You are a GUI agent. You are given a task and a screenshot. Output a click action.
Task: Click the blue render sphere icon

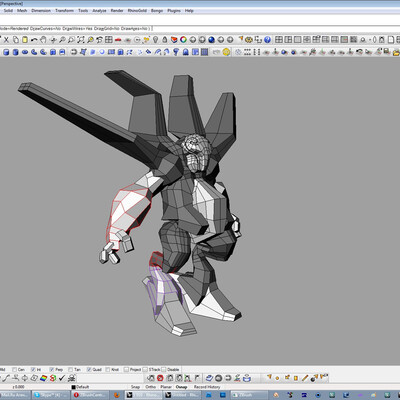click(x=211, y=40)
